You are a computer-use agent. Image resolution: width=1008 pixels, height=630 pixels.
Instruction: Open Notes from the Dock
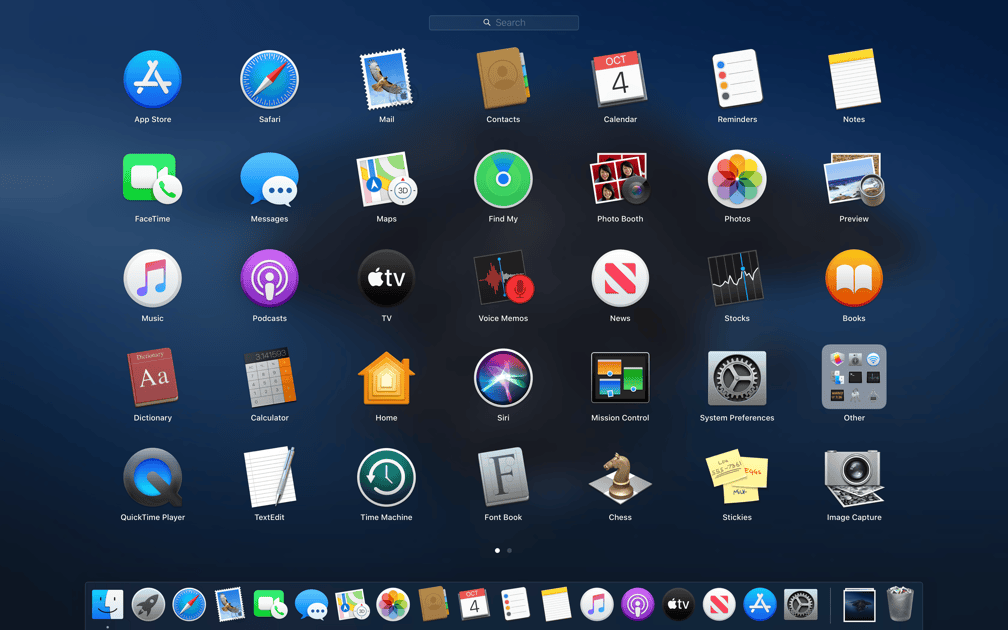[555, 604]
